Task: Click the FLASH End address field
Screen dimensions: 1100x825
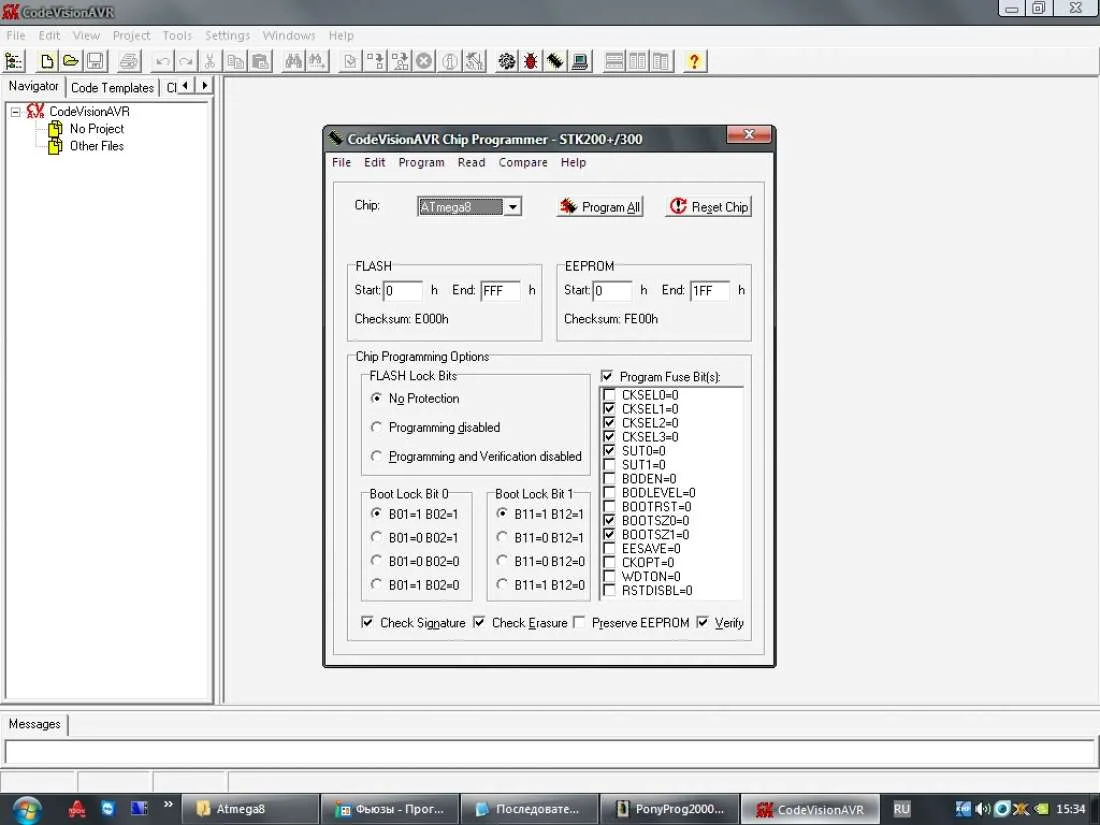Action: [500, 290]
